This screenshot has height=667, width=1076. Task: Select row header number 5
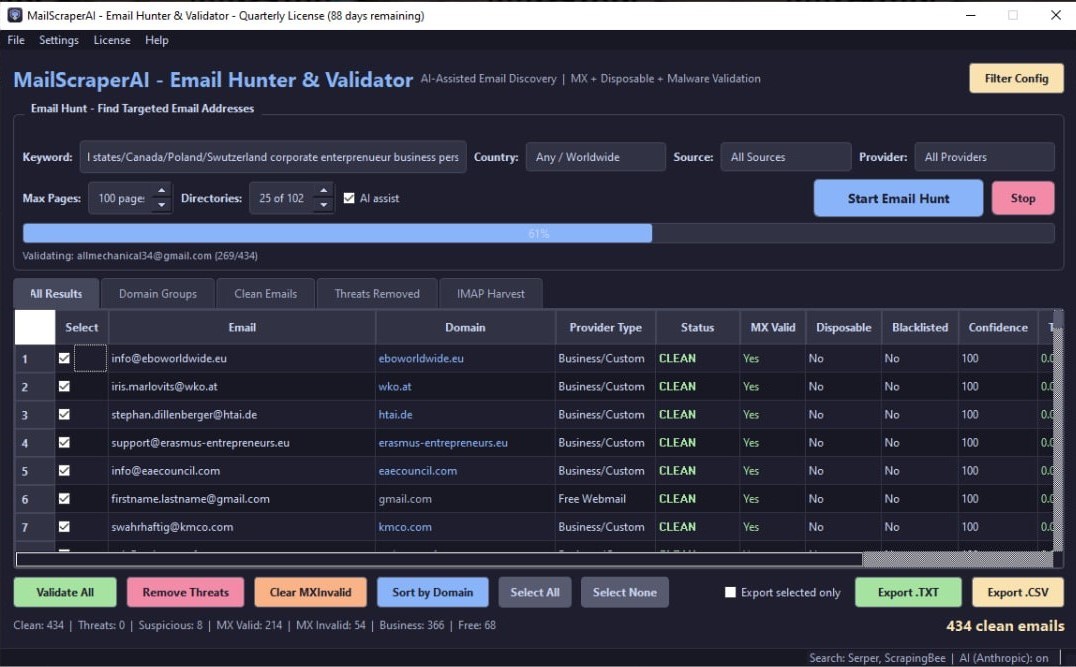35,471
